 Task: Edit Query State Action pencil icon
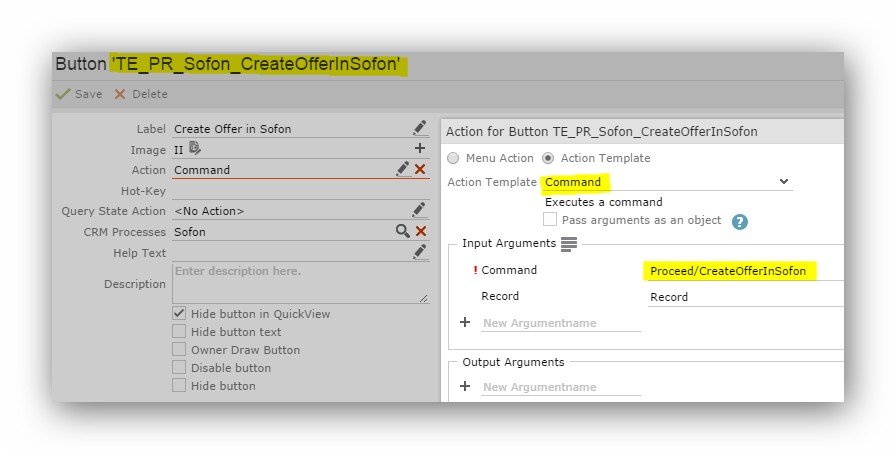point(419,209)
